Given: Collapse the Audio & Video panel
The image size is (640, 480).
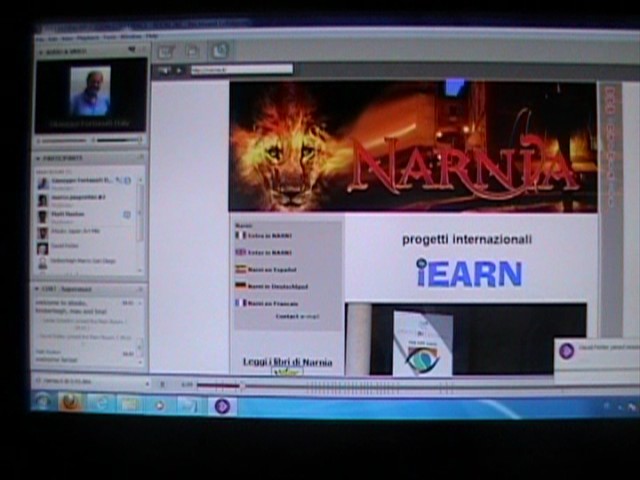Looking at the screenshot, I should pos(41,53).
